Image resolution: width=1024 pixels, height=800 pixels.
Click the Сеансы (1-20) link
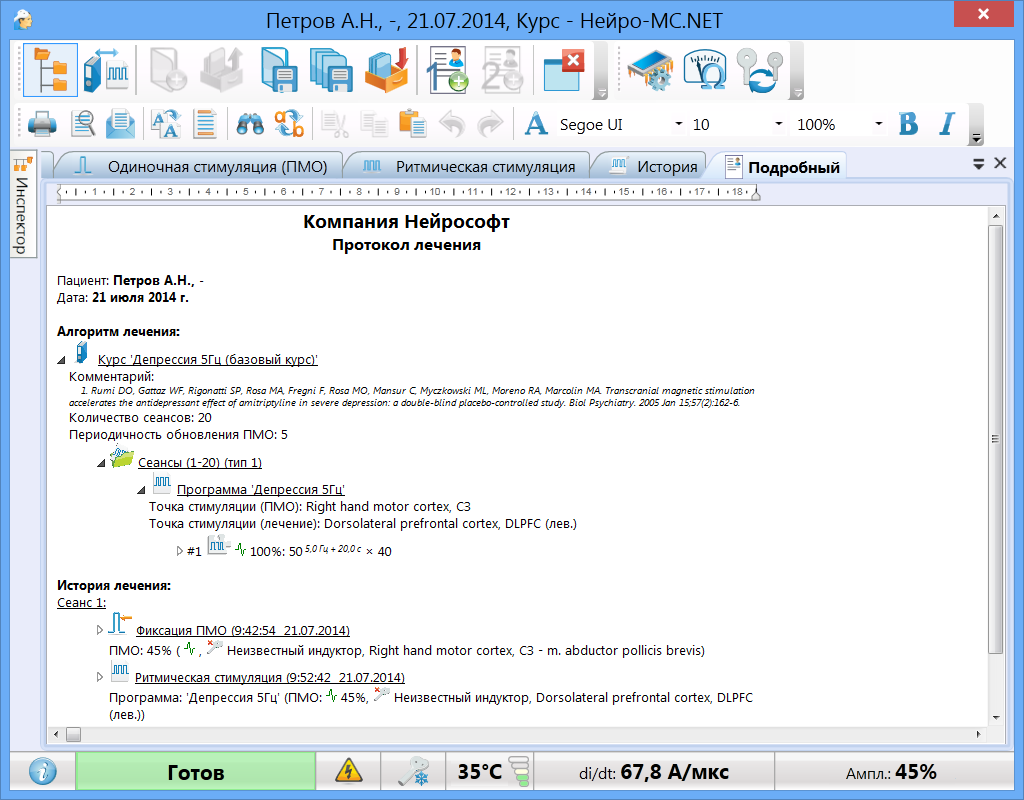pos(199,462)
